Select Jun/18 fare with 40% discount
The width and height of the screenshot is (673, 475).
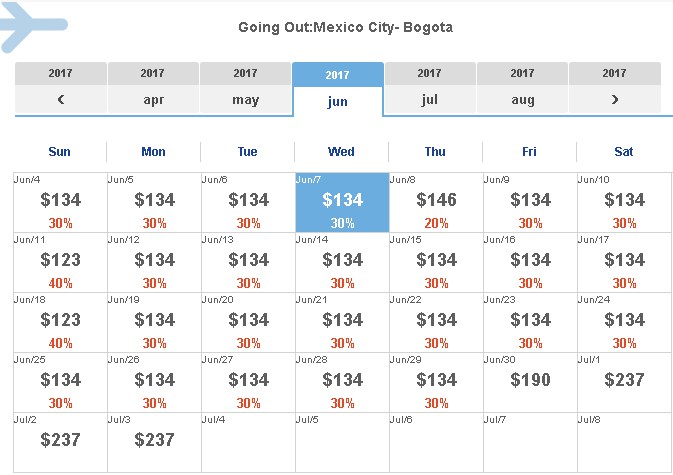pyautogui.click(x=60, y=323)
